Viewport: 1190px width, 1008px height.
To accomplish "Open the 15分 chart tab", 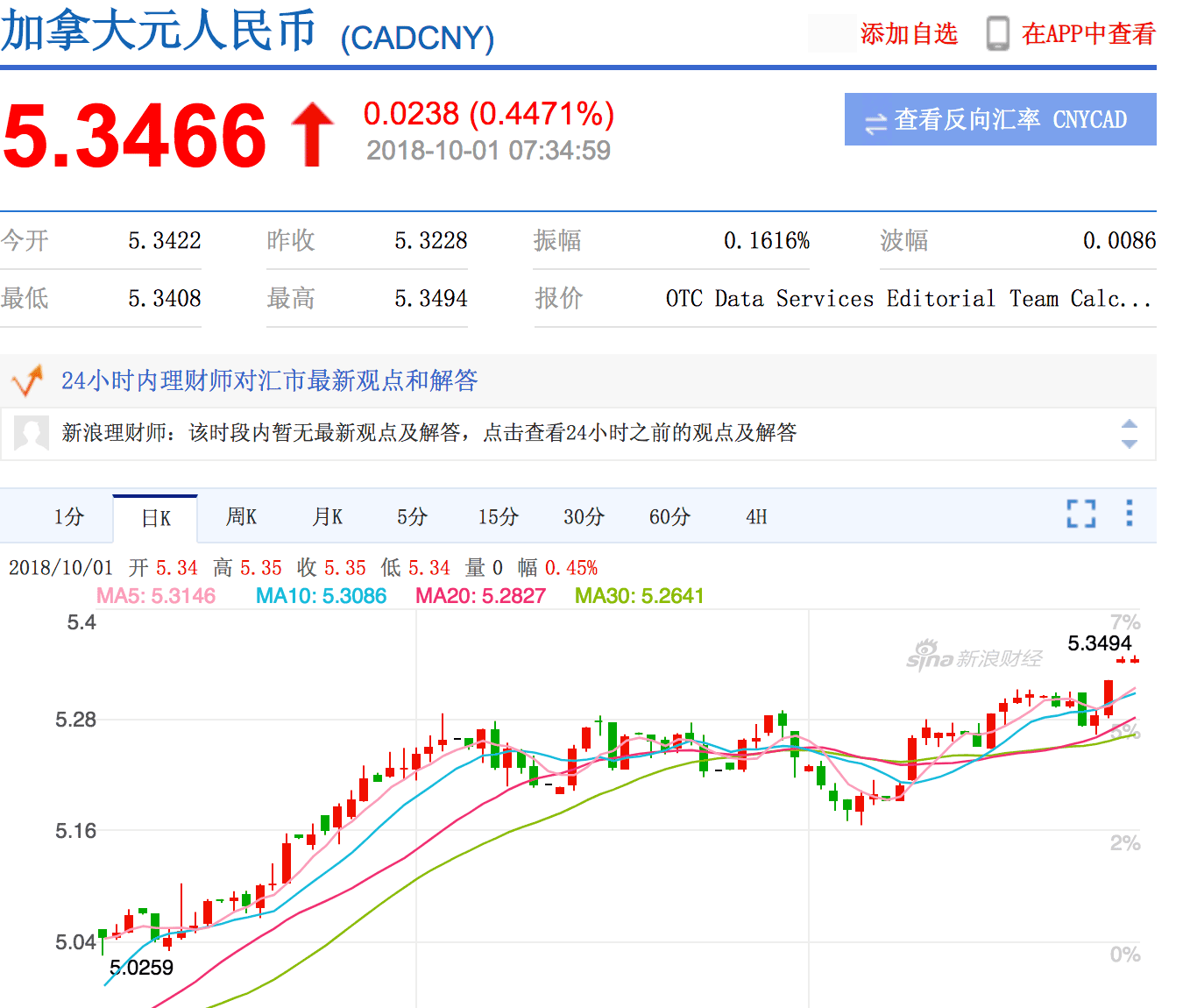I will pyautogui.click(x=498, y=517).
